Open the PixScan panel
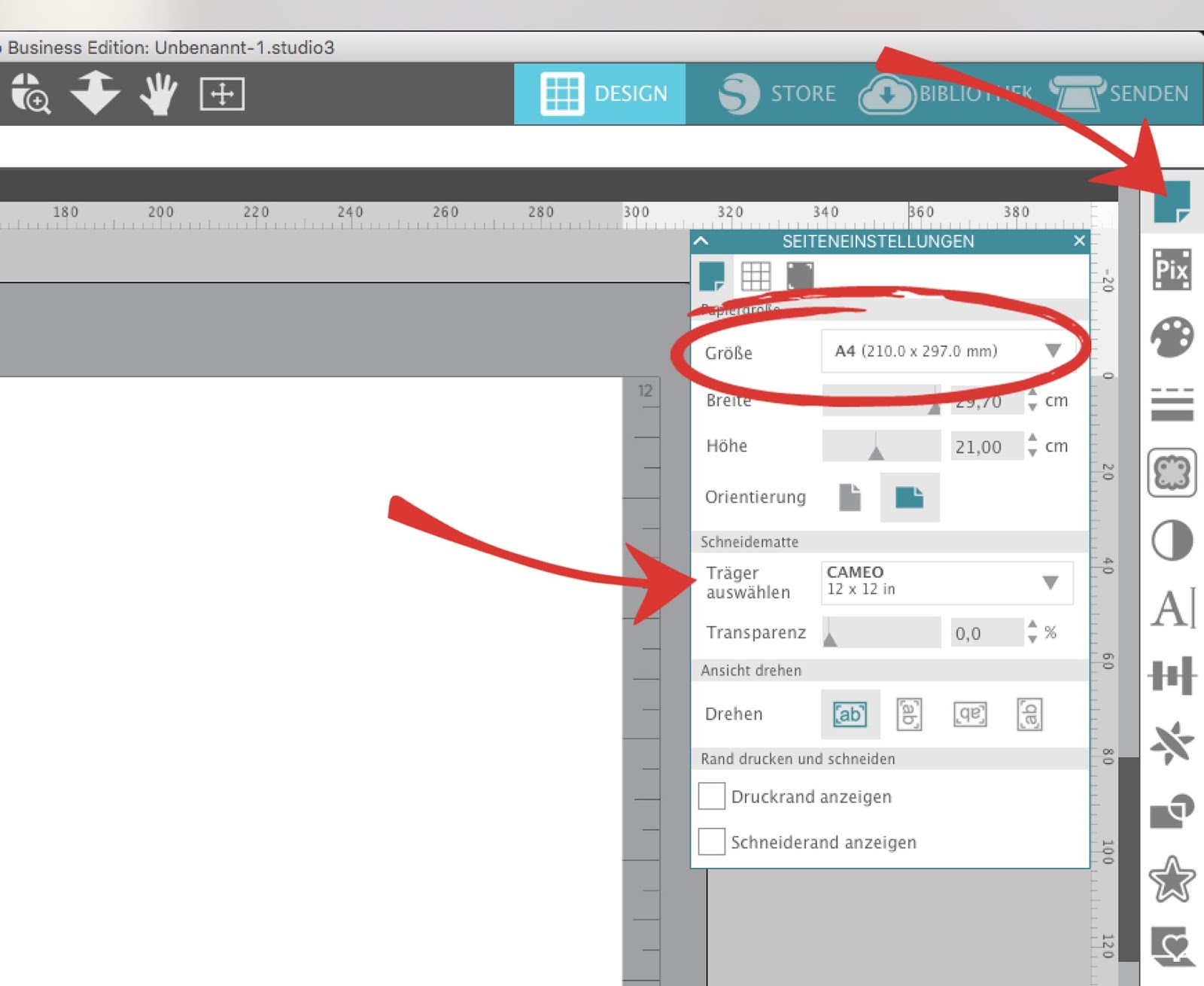This screenshot has width=1204, height=986. (1172, 269)
